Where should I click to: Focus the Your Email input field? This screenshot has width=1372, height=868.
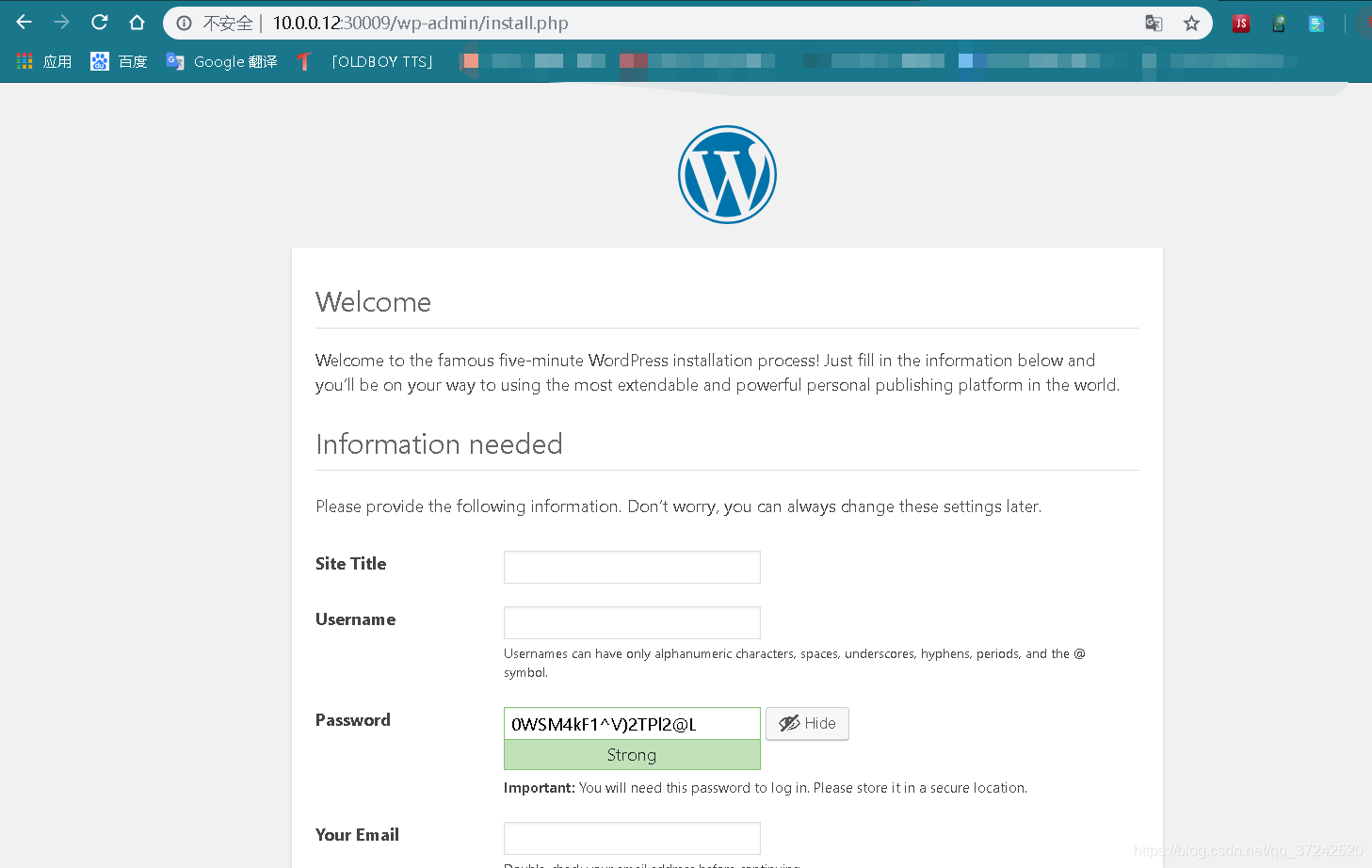(632, 838)
